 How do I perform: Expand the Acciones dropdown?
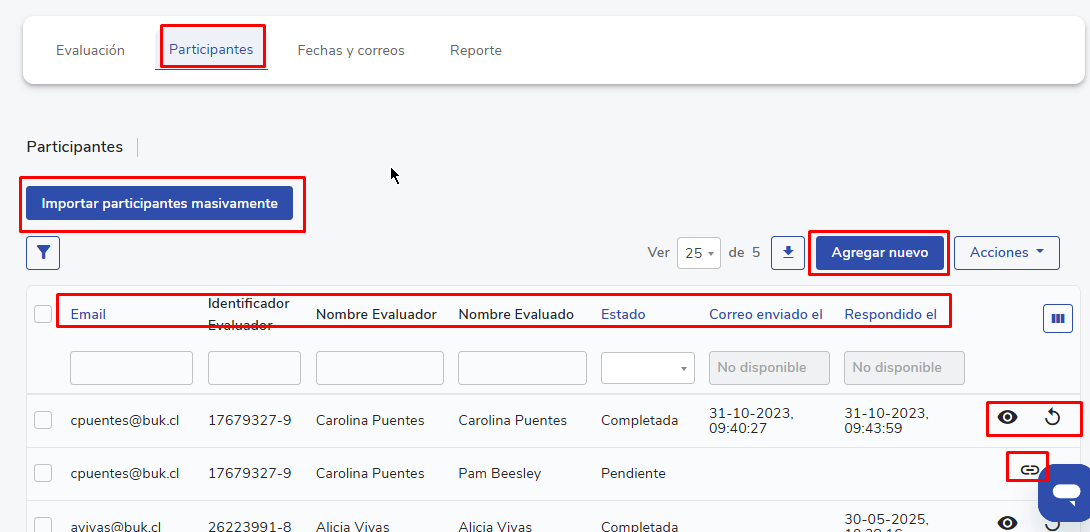tap(1006, 253)
